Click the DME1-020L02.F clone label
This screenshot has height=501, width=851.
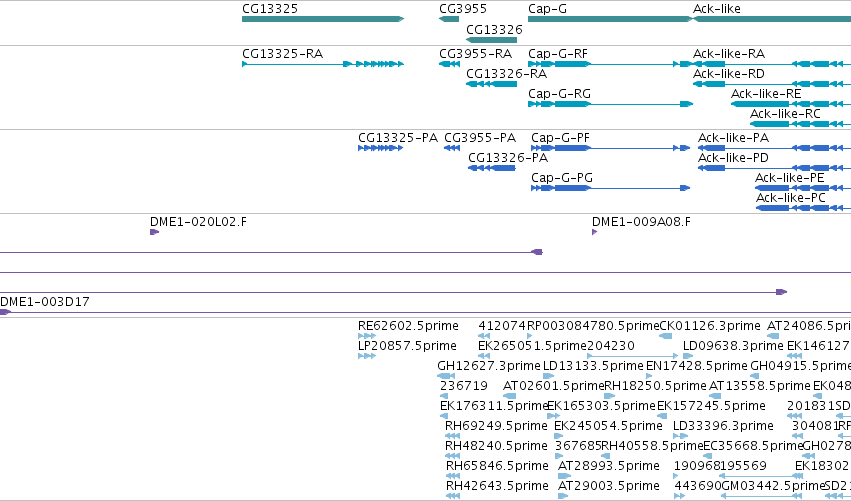(198, 222)
